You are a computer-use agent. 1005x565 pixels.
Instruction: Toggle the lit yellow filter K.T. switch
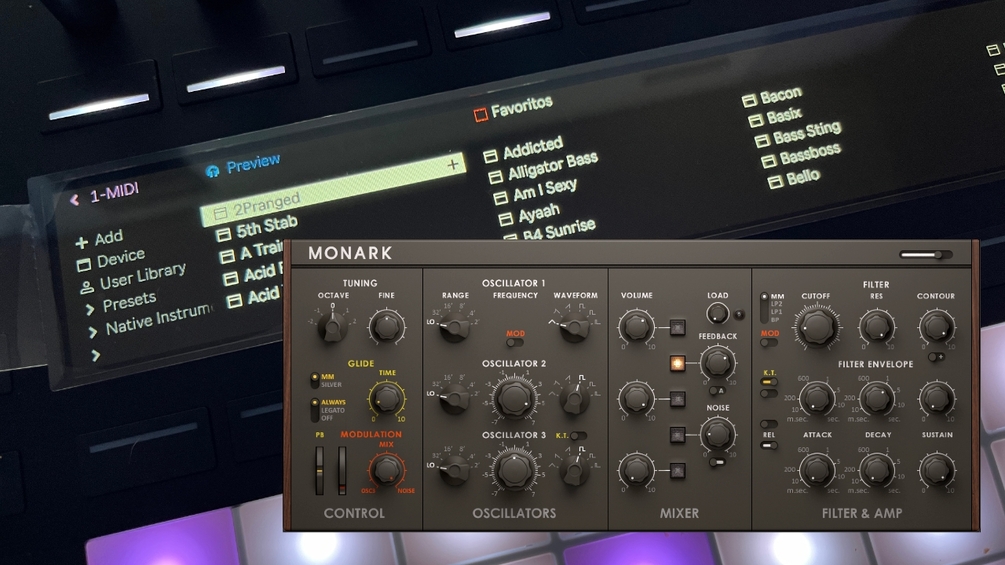click(769, 382)
